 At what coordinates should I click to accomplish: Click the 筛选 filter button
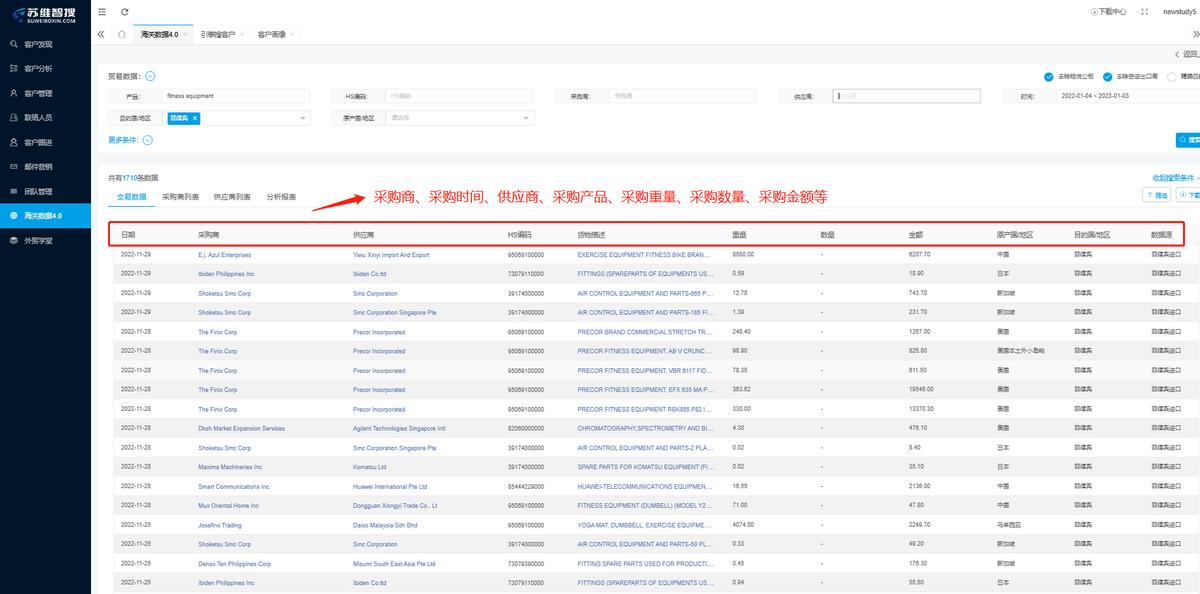pos(1156,196)
